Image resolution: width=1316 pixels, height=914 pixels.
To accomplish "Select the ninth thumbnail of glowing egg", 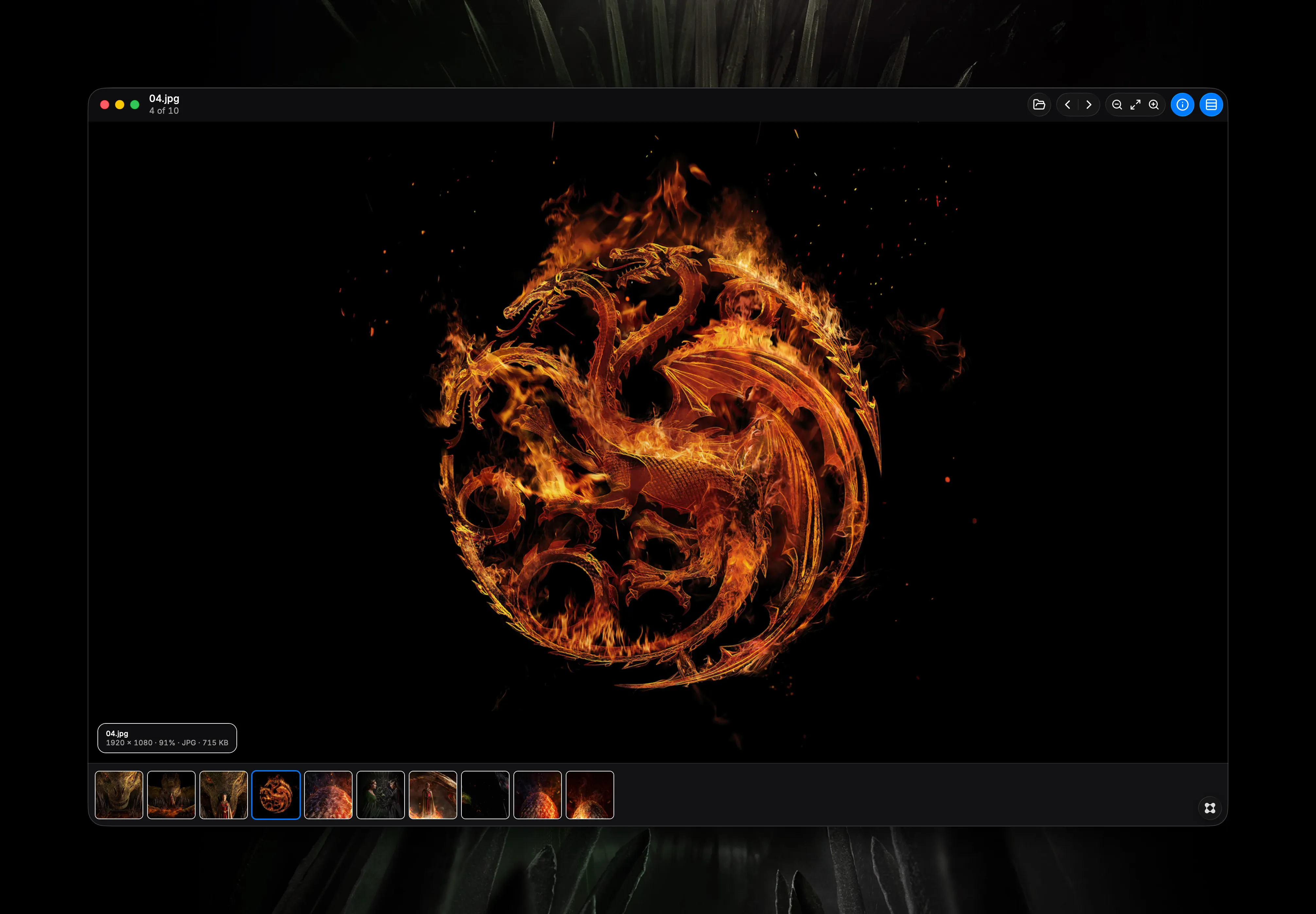I will pos(537,795).
